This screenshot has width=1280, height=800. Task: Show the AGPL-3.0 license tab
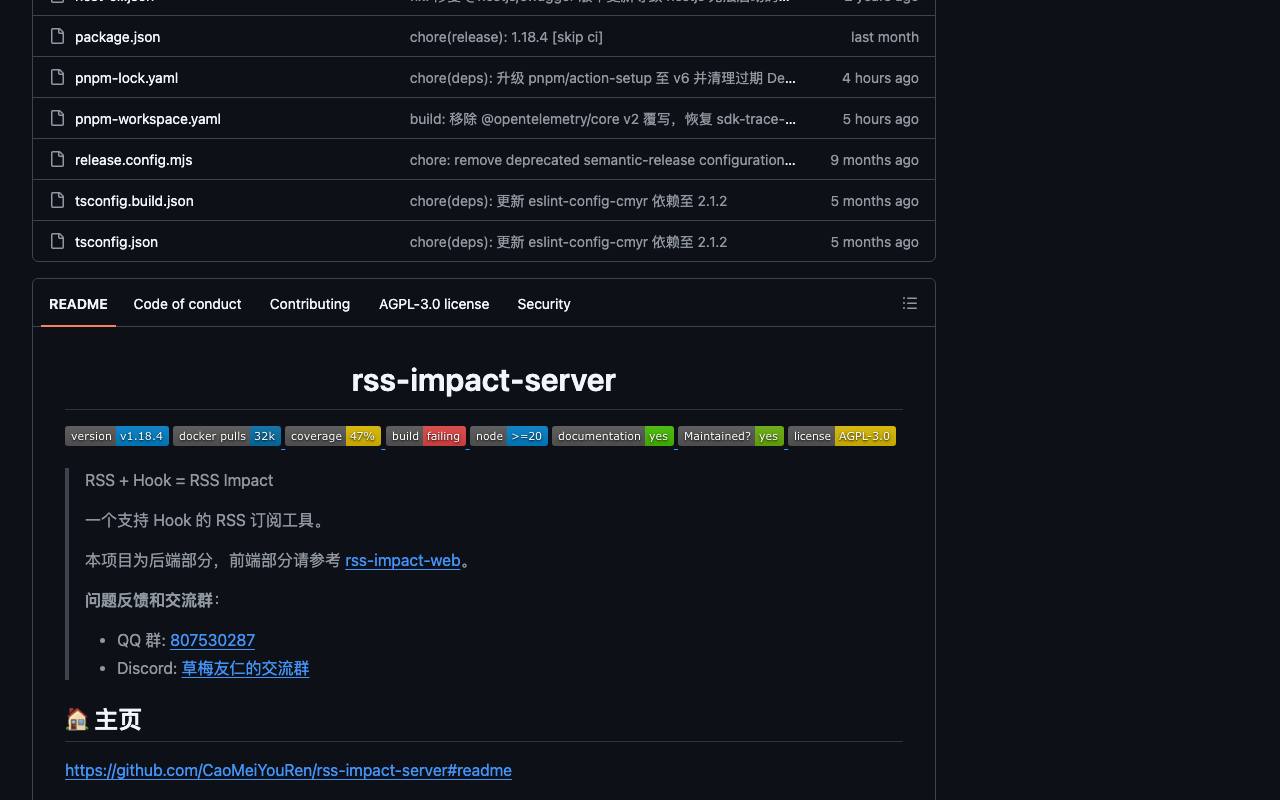point(434,304)
